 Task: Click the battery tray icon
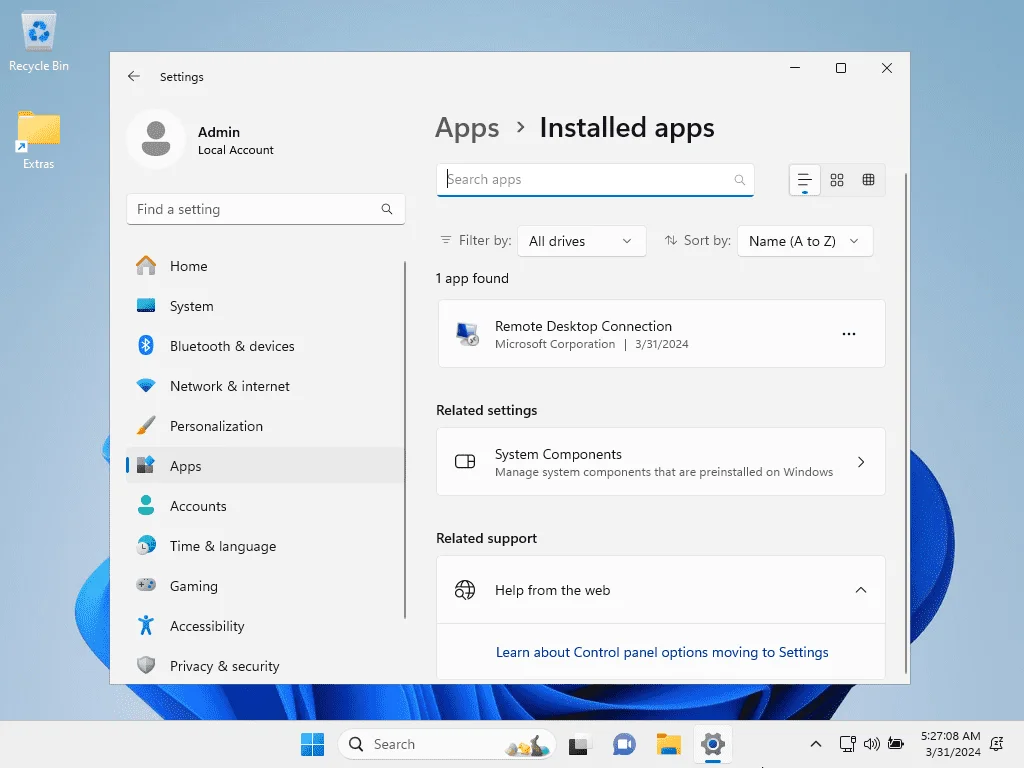[x=896, y=744]
